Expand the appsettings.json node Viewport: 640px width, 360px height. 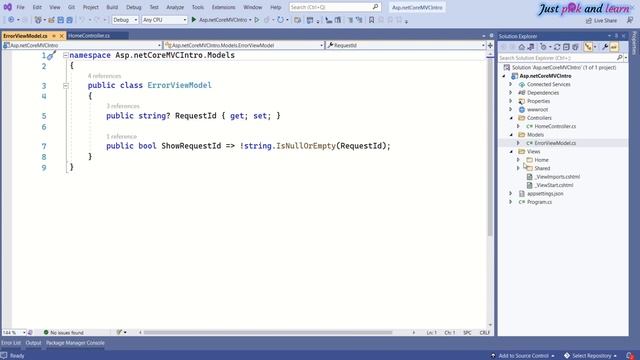511,193
